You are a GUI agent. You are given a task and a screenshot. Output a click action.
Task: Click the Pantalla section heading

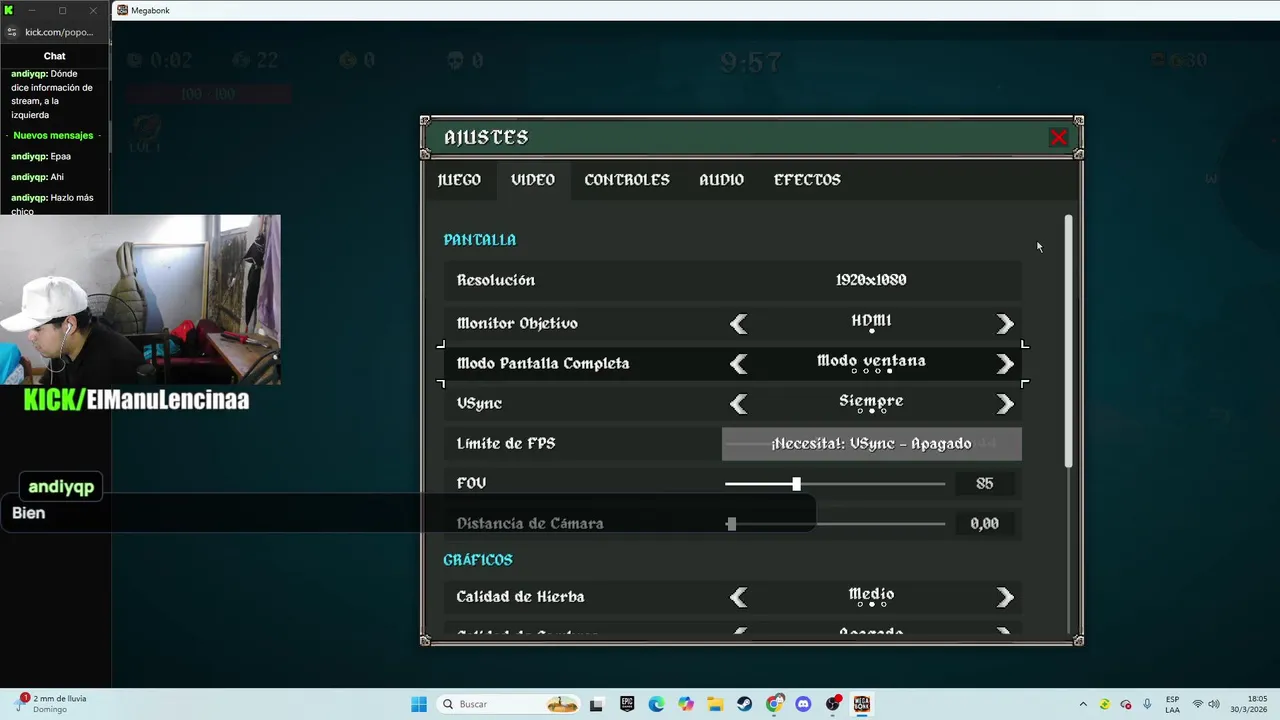point(480,240)
